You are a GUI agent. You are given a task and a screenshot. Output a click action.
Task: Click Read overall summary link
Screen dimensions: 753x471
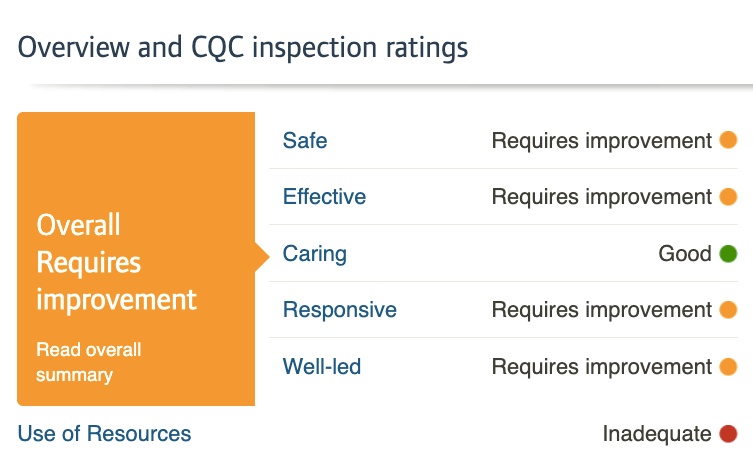pos(89,363)
